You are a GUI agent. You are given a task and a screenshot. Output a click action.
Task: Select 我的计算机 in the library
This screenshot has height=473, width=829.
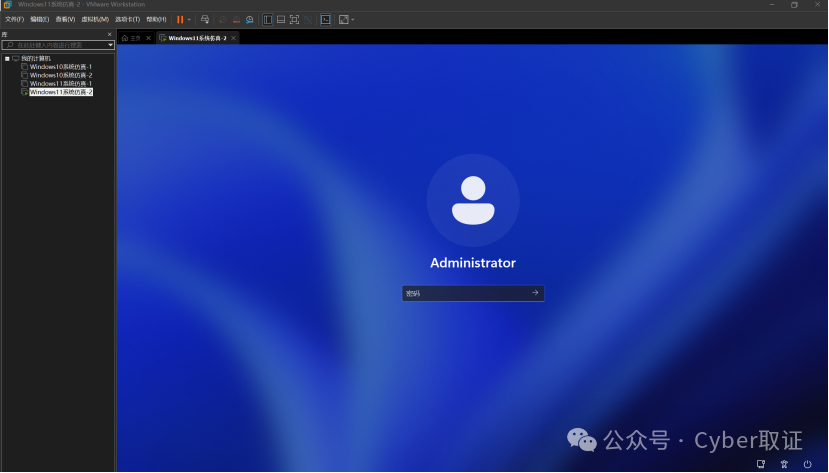click(36, 59)
